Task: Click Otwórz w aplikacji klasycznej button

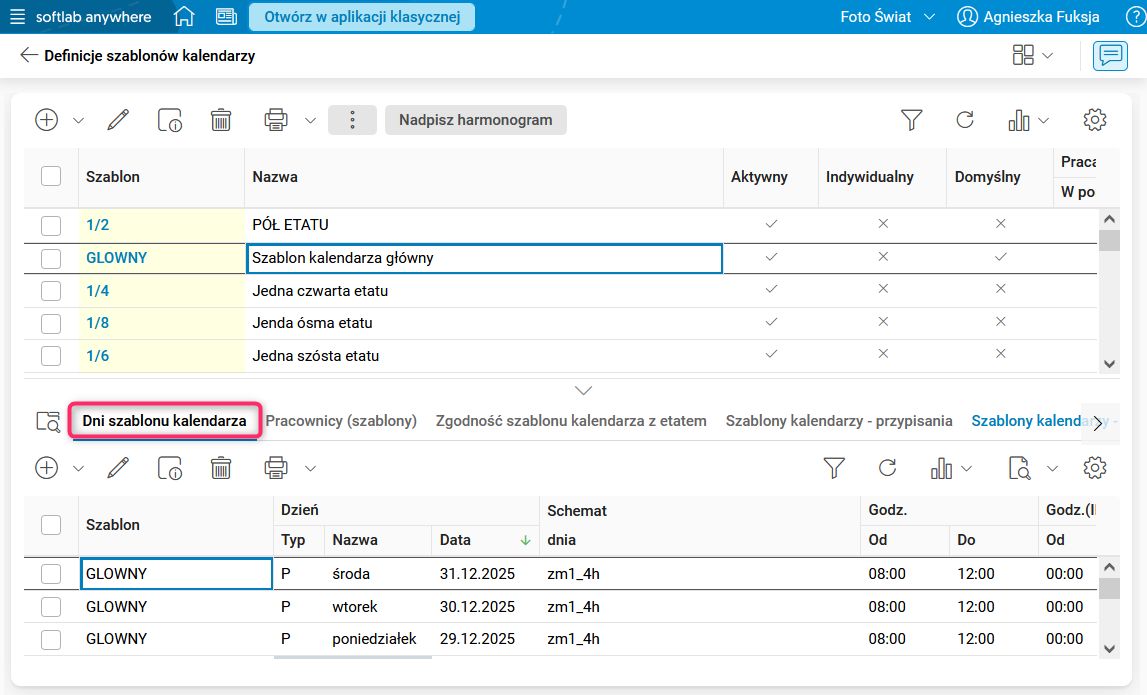Action: [x=362, y=17]
